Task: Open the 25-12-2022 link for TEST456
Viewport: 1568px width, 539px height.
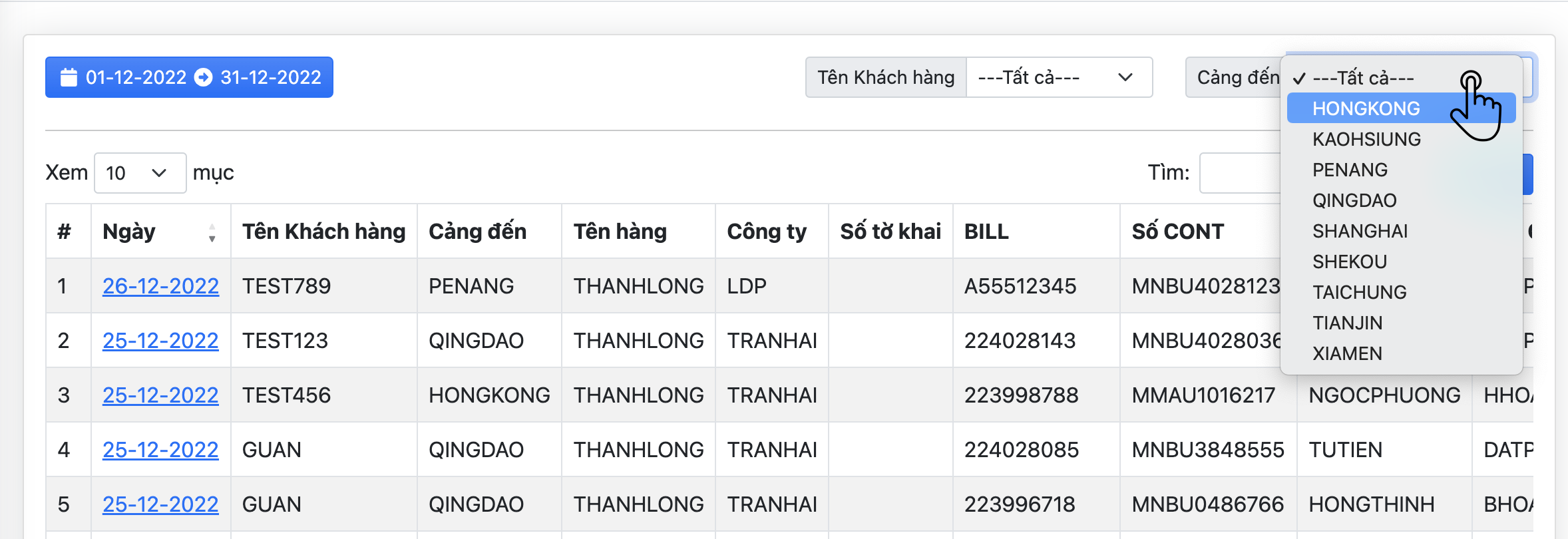Action: click(160, 395)
